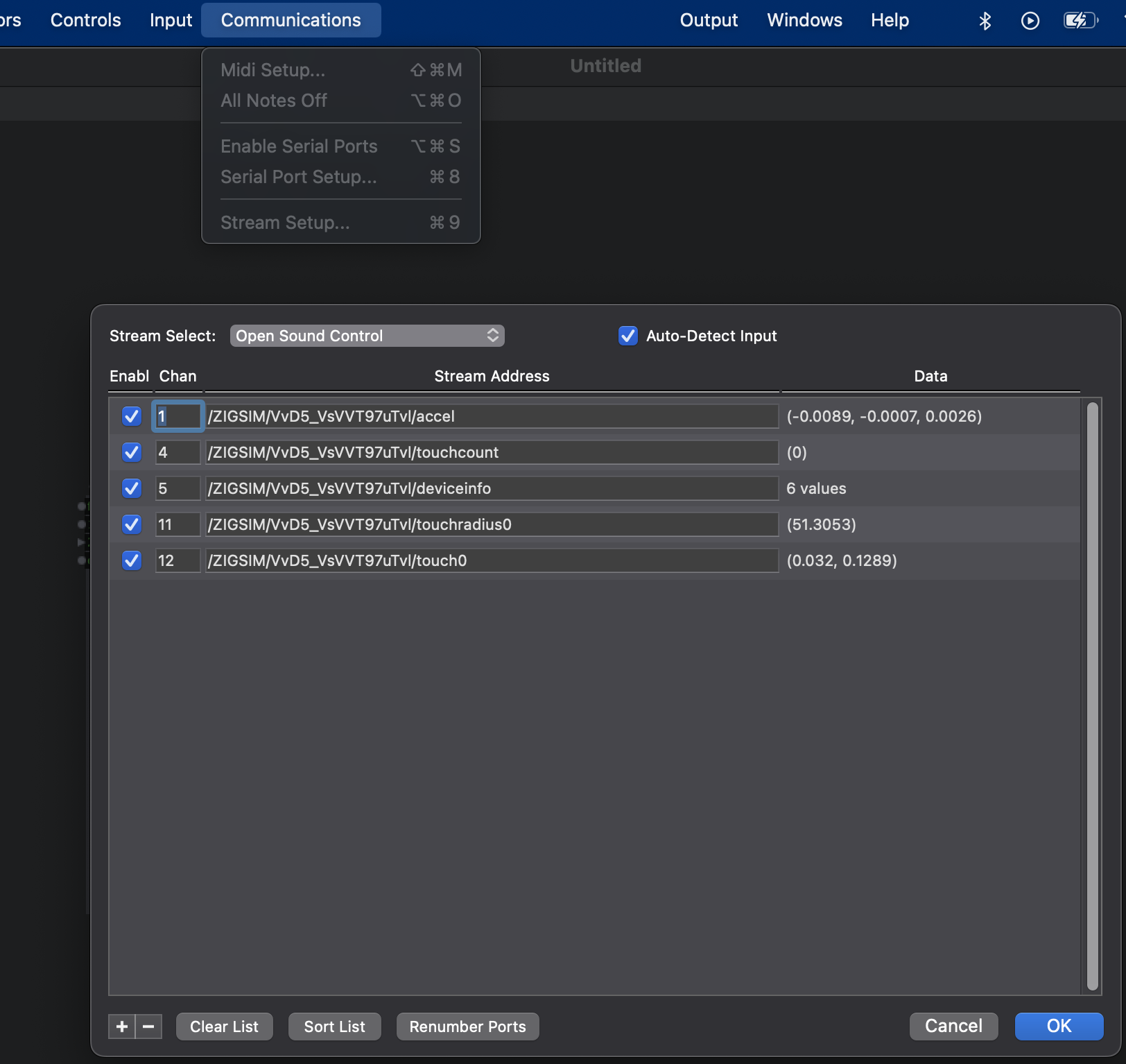The height and width of the screenshot is (1064, 1126).
Task: Click the Enabl column header
Action: (x=129, y=376)
